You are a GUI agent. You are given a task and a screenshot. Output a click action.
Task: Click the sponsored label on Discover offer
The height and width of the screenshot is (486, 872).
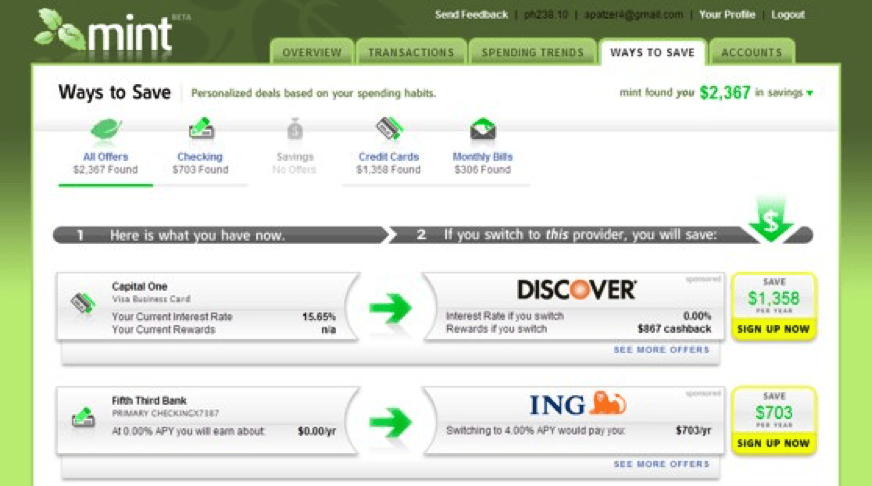(x=703, y=279)
